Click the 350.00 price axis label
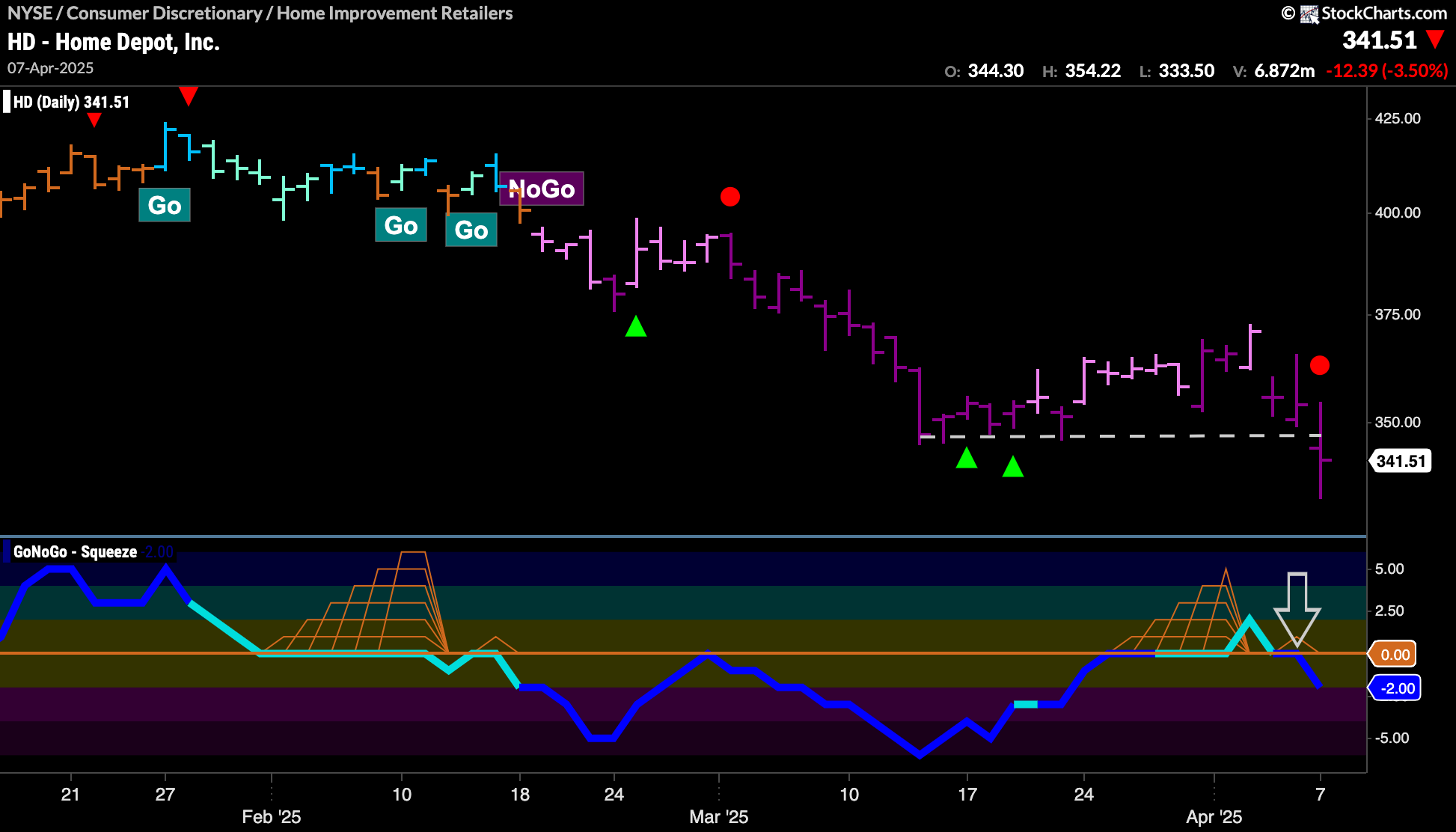Image resolution: width=1456 pixels, height=832 pixels. 1398,422
